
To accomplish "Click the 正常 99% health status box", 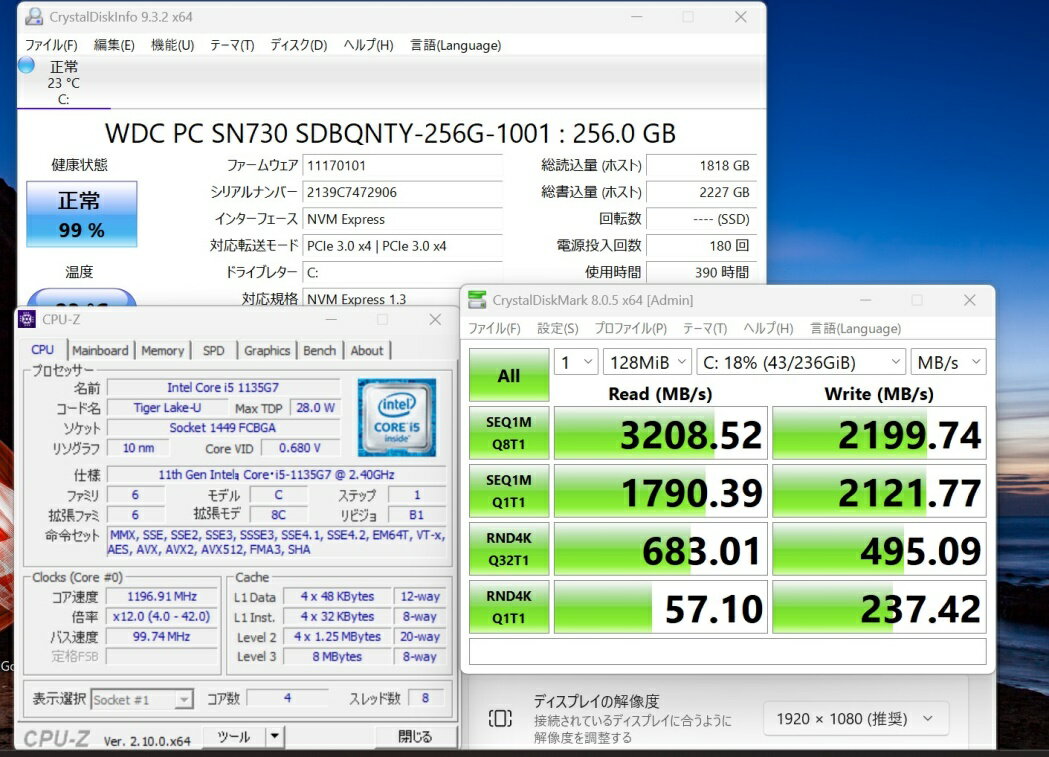I will click(x=82, y=214).
